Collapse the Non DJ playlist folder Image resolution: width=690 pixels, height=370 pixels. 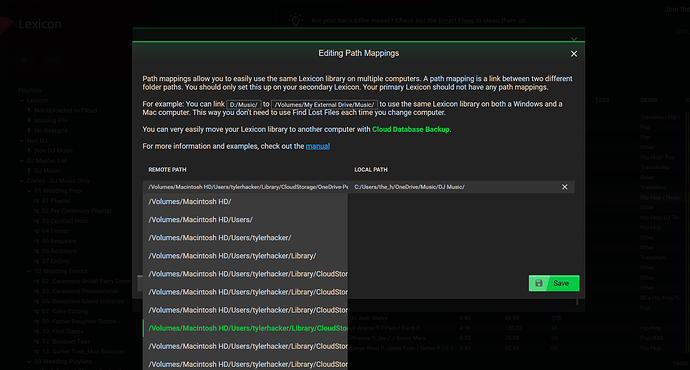tap(22, 140)
